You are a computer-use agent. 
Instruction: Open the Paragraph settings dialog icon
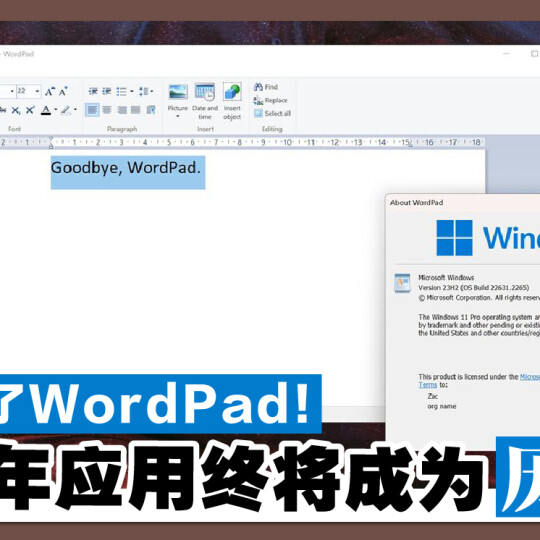[x=151, y=110]
